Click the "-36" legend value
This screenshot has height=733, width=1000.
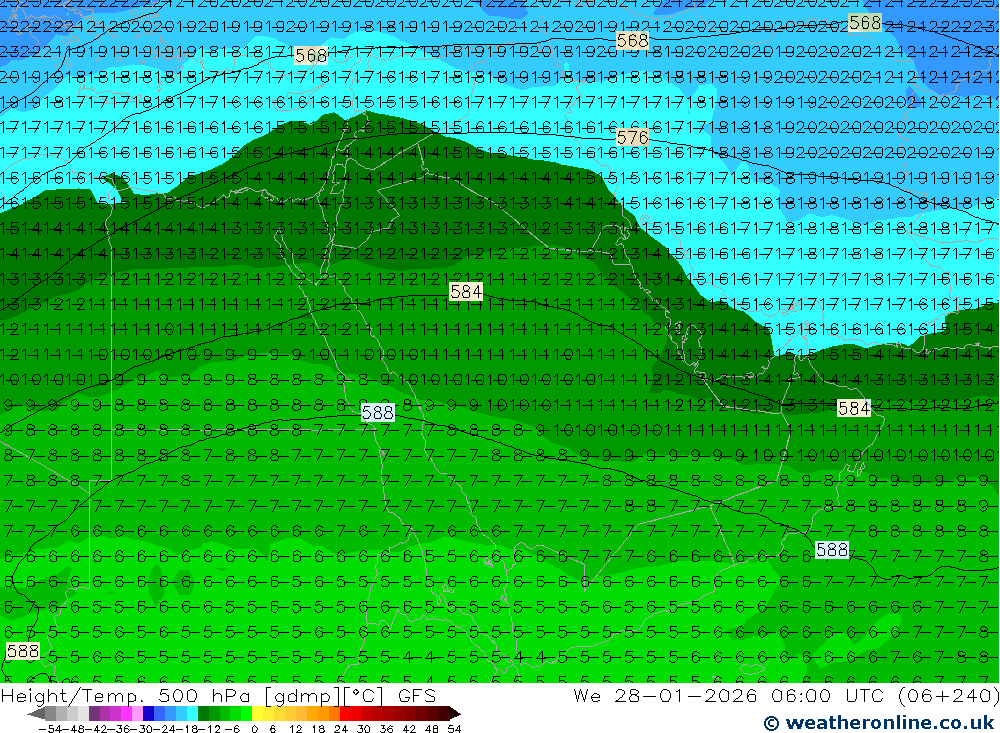pos(121,729)
